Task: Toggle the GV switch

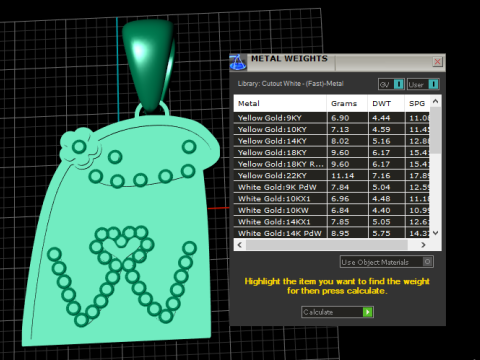Action: [x=391, y=84]
